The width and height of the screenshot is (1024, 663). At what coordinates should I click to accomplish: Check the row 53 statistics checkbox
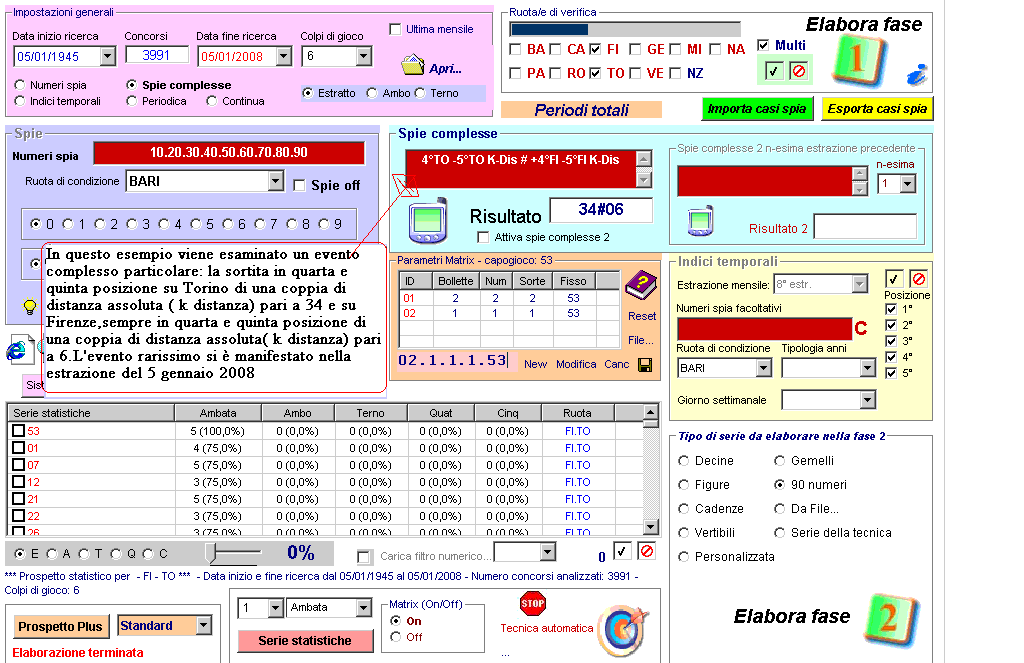(18, 430)
